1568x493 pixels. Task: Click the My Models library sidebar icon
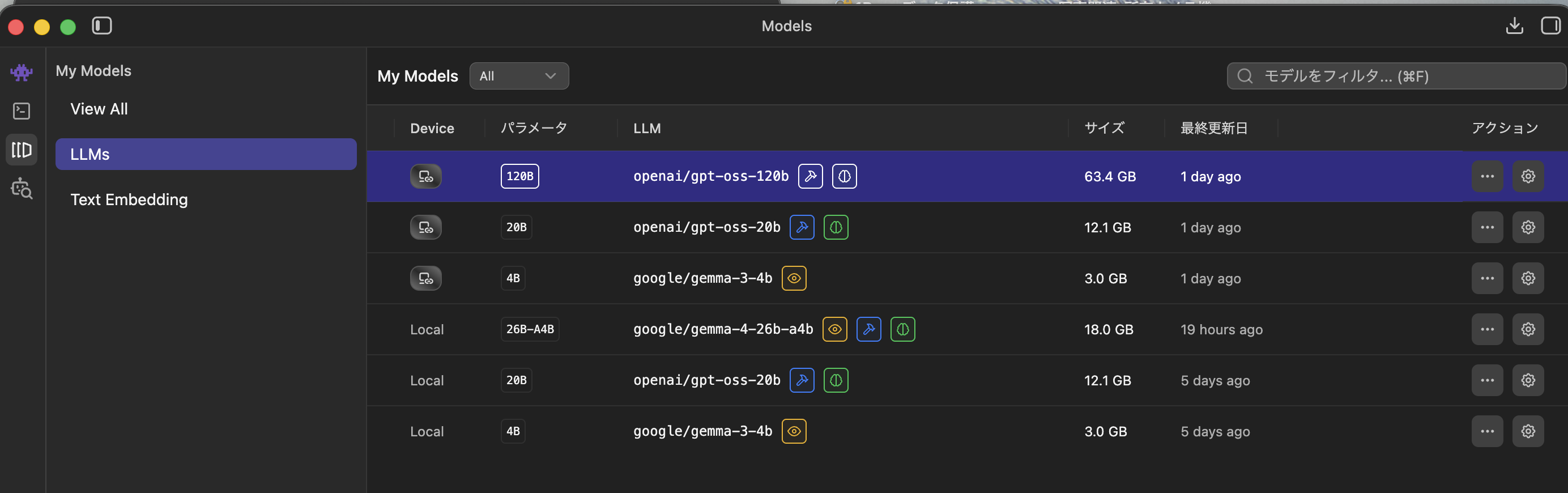[22, 150]
